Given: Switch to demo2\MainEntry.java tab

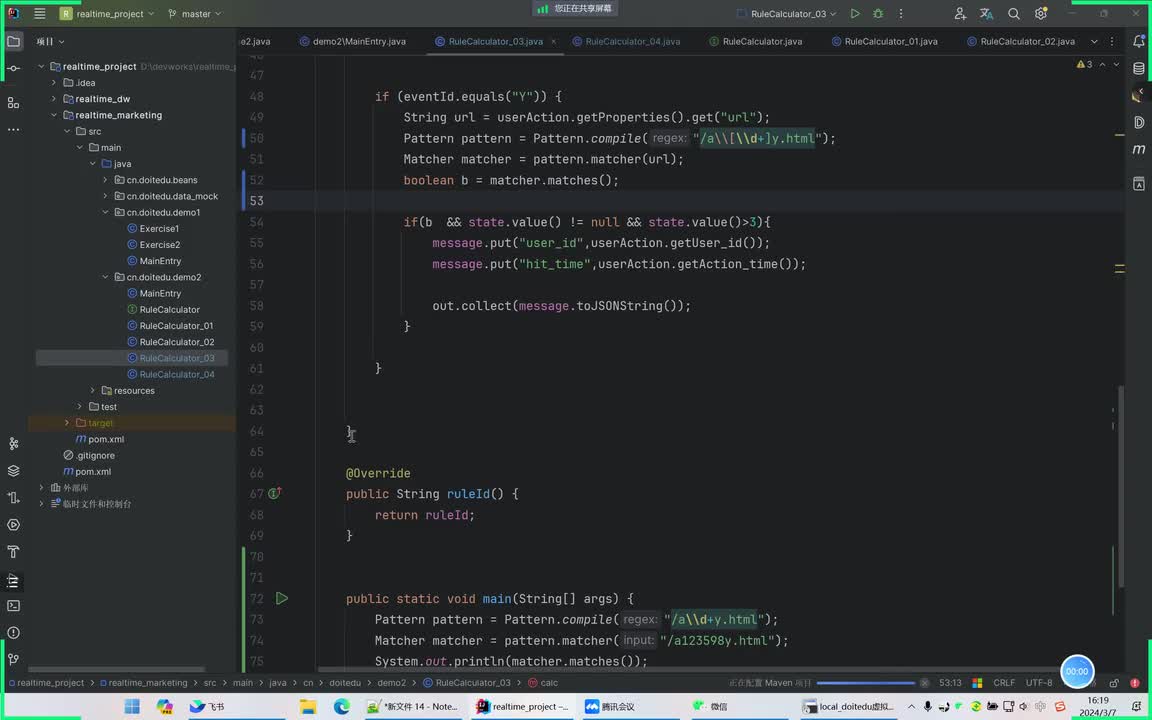Looking at the screenshot, I should point(359,41).
